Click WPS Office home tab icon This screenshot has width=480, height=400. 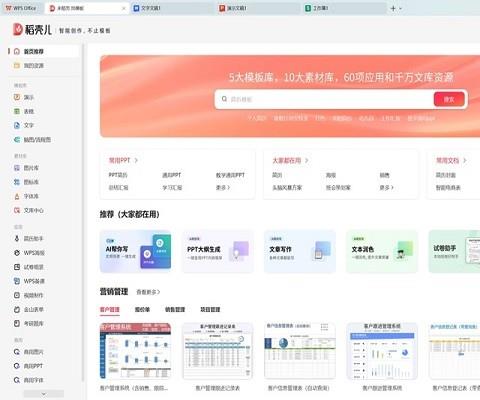pyautogui.click(x=9, y=8)
